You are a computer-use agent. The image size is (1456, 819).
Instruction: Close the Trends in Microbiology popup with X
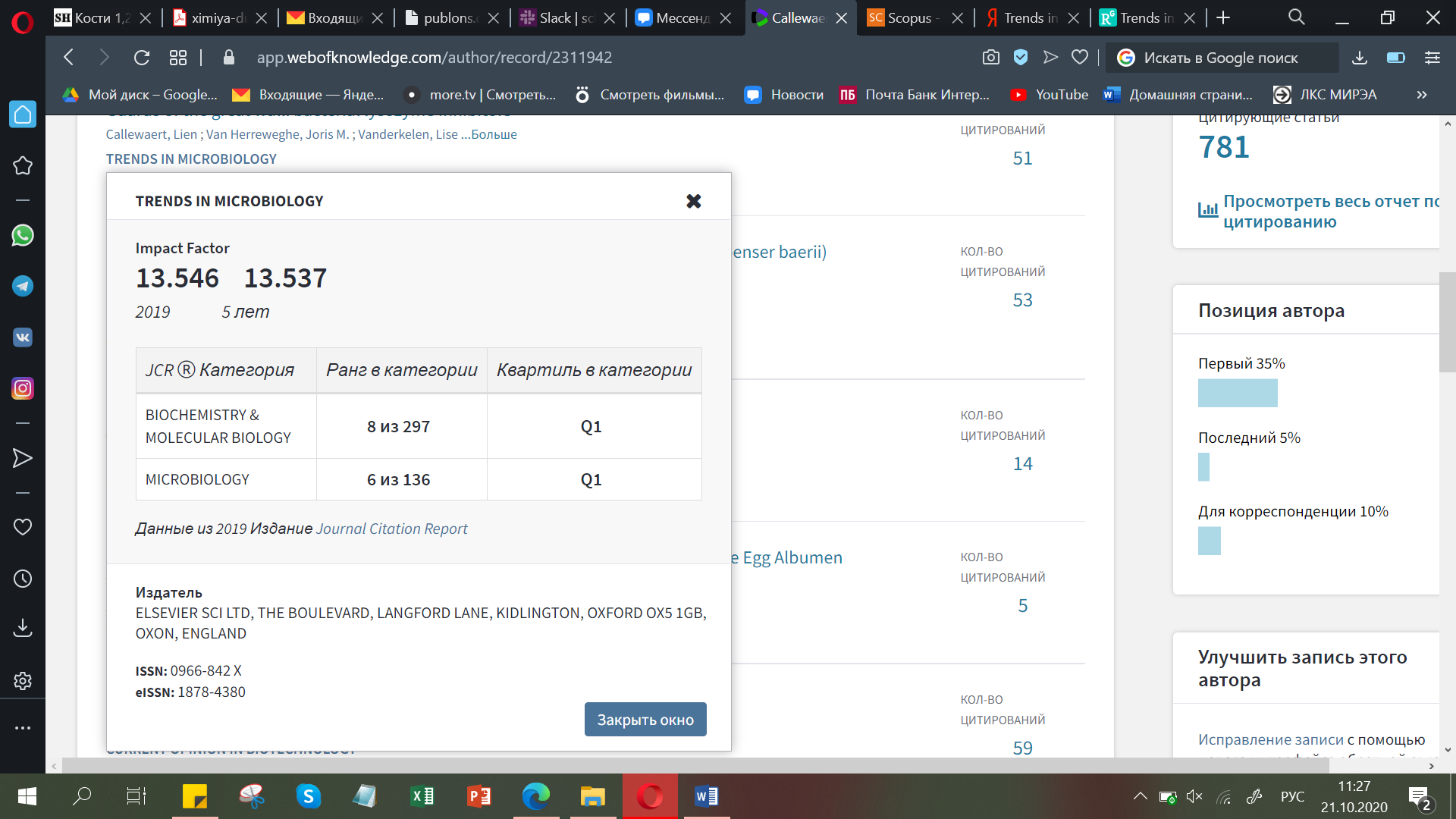pos(693,201)
